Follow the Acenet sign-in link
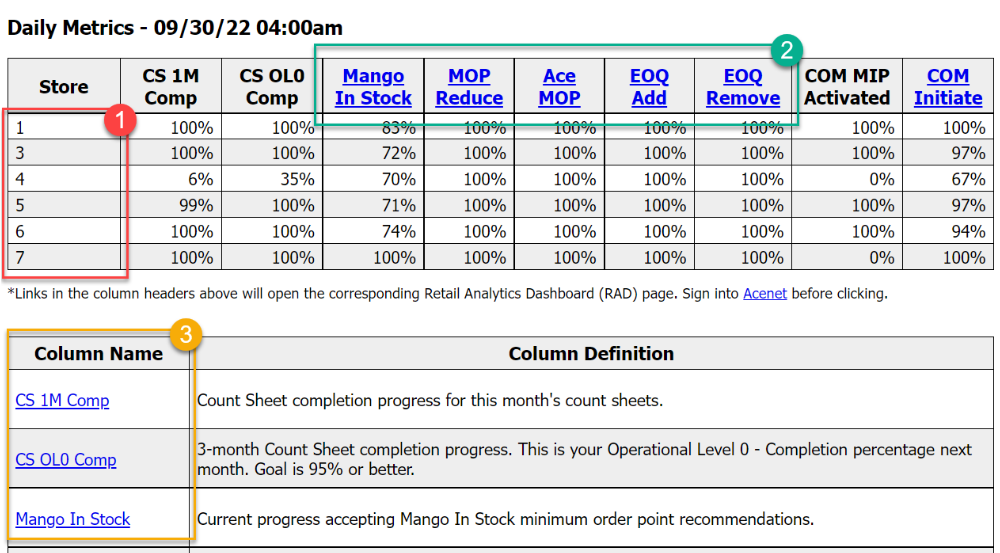 765,294
